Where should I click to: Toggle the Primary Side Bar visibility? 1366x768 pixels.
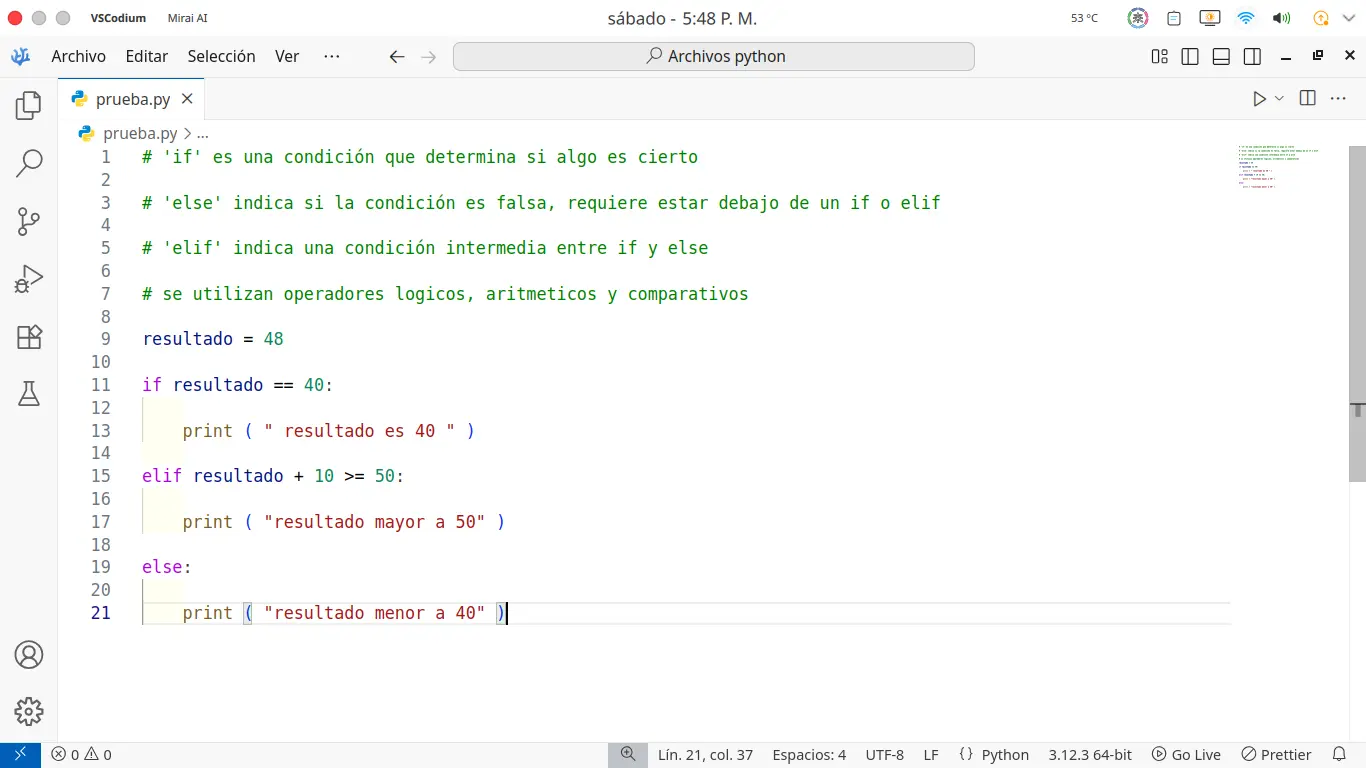(x=1190, y=57)
